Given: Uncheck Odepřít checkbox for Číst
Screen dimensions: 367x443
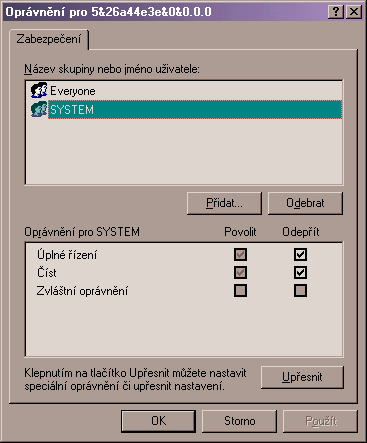Looking at the screenshot, I should 300,273.
